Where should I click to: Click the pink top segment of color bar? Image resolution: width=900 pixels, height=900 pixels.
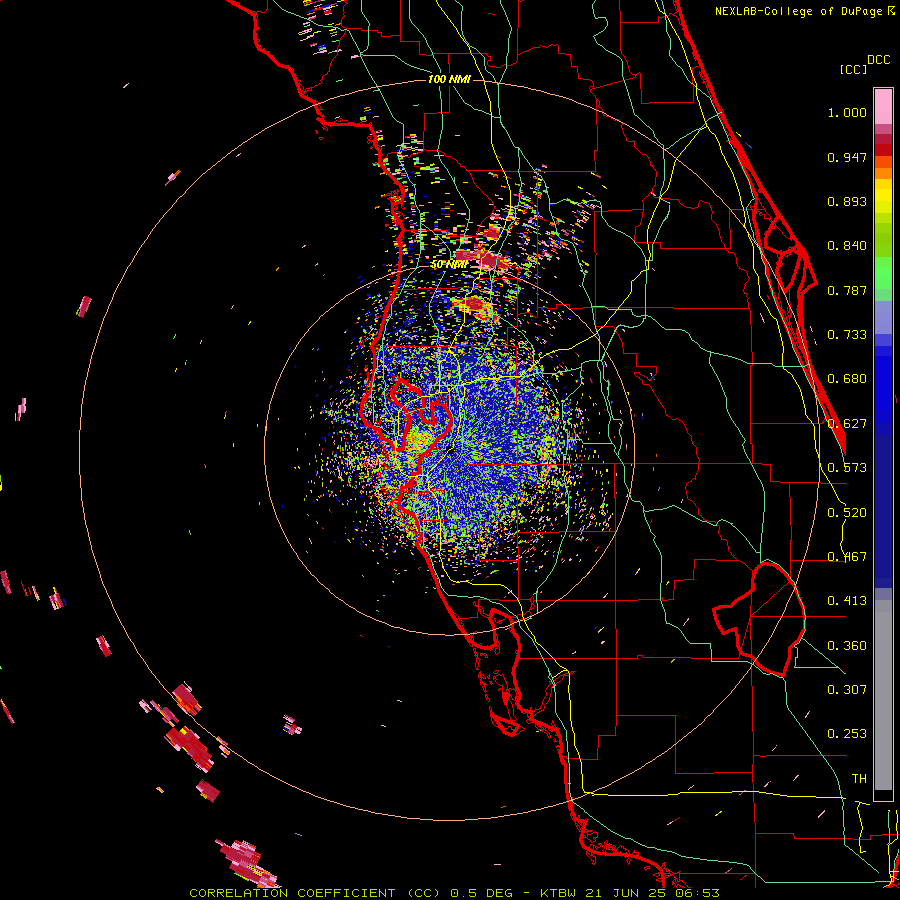(883, 106)
